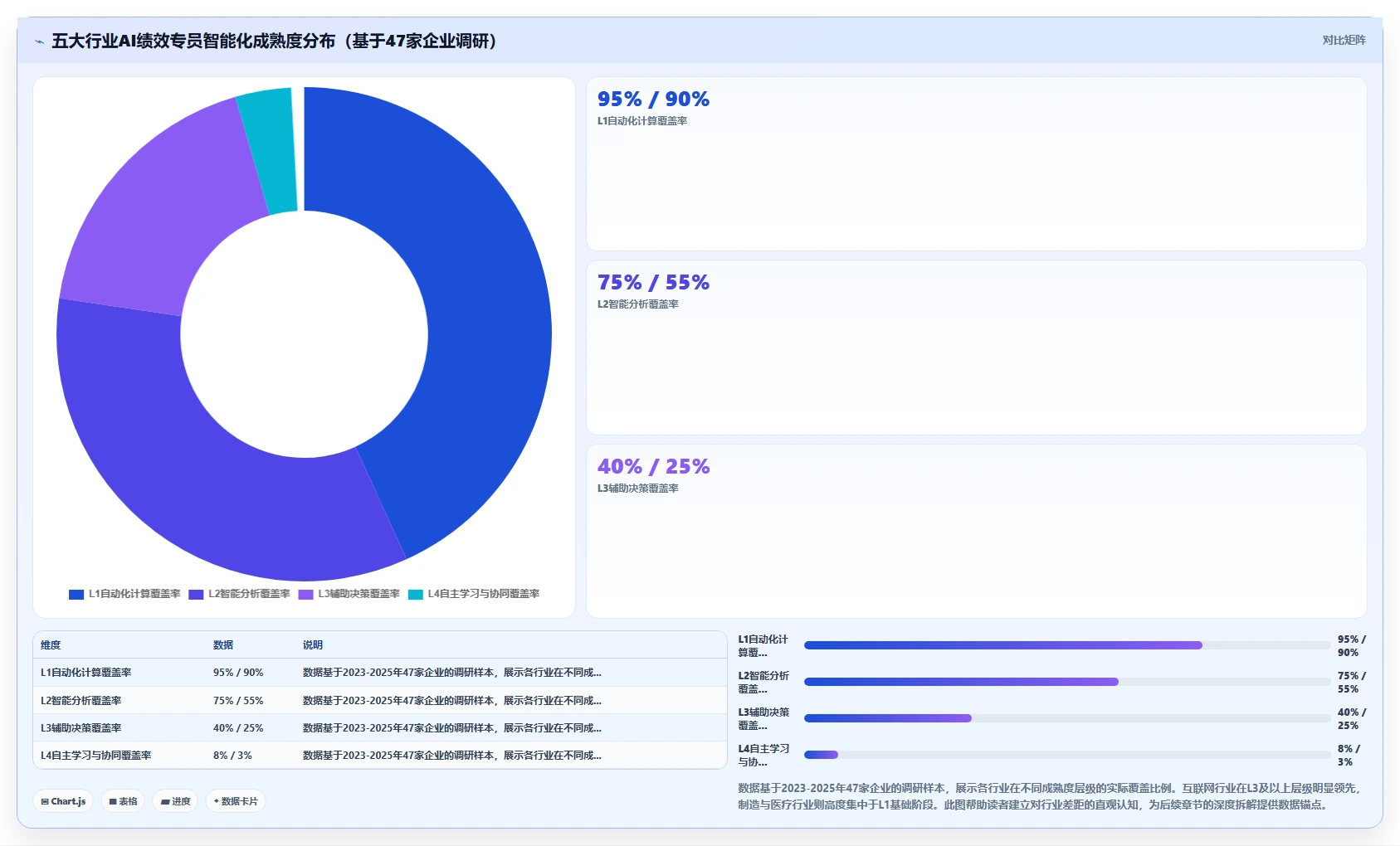Click the 表格 tag chip
The width and height of the screenshot is (1400, 846).
click(123, 801)
